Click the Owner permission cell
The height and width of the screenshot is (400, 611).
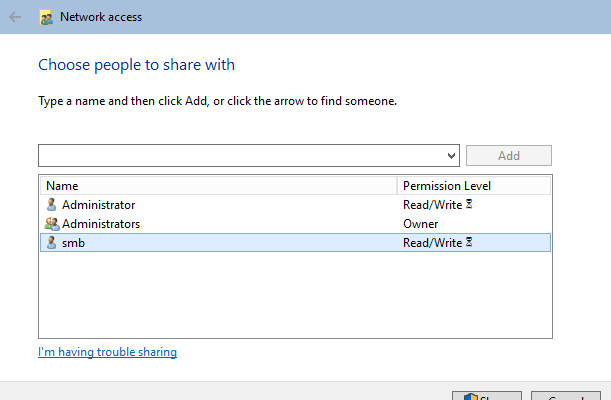tap(420, 224)
